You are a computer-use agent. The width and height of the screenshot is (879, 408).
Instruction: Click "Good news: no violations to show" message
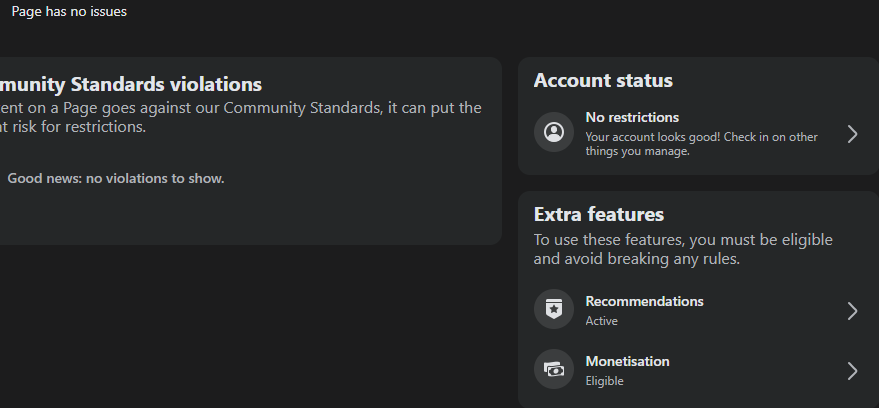[116, 178]
